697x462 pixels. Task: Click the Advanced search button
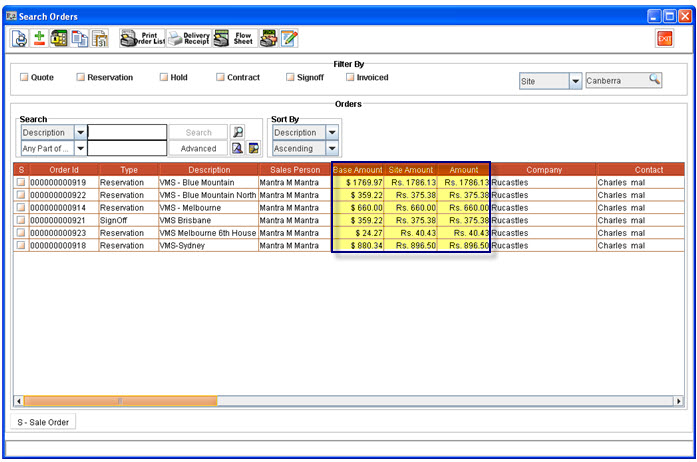[x=198, y=148]
